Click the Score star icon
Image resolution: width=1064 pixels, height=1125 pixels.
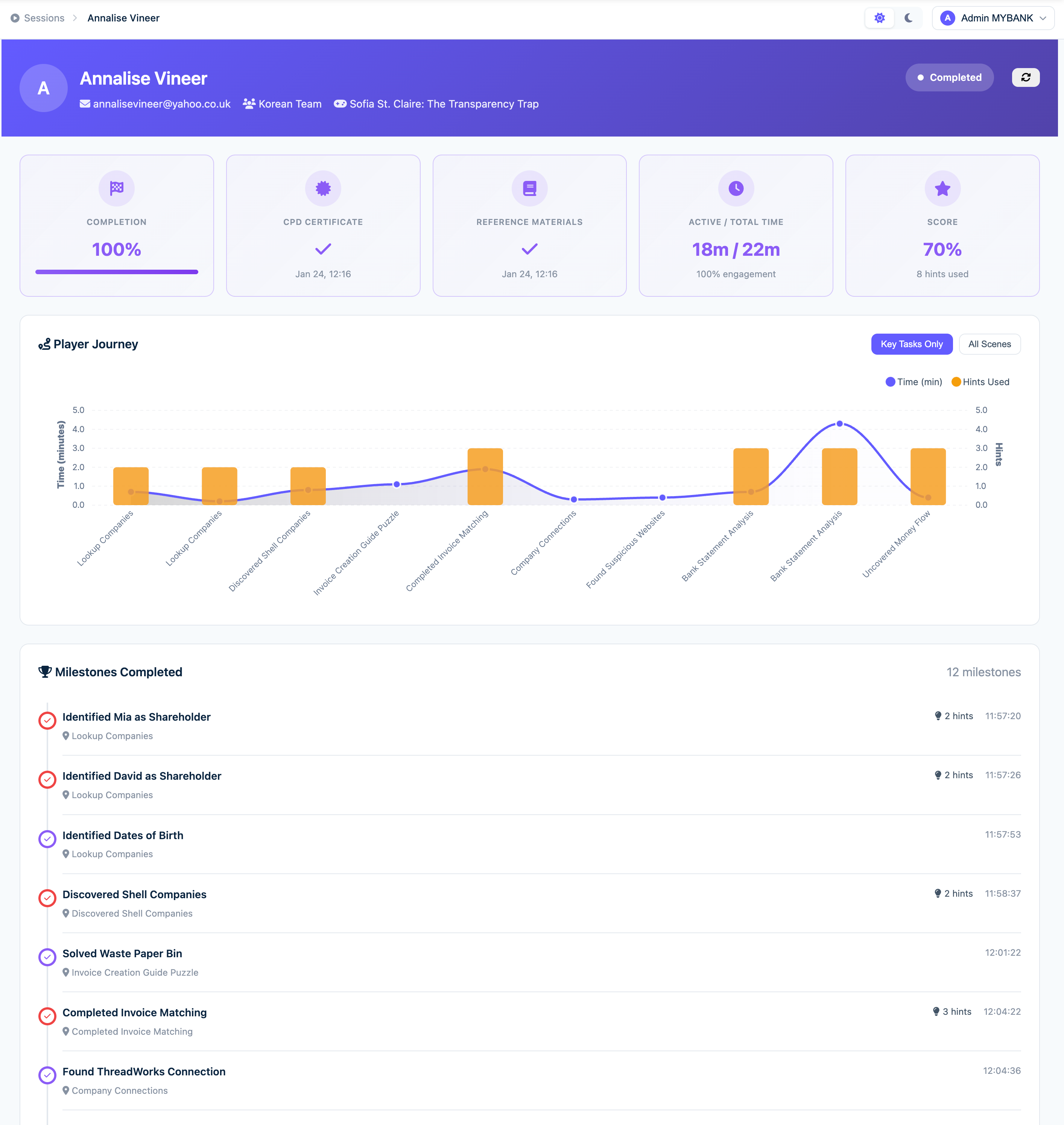(x=942, y=188)
